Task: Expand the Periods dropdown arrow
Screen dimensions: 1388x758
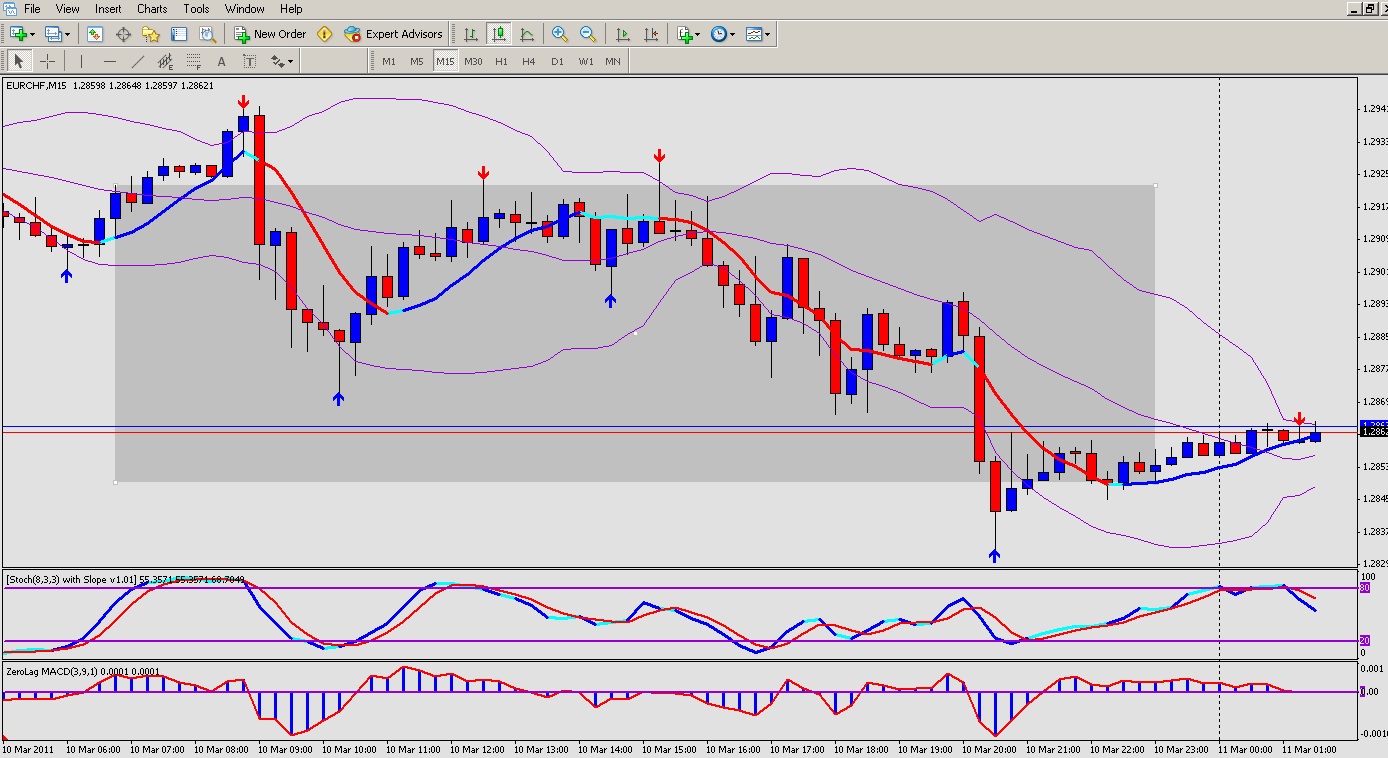Action: click(x=733, y=34)
